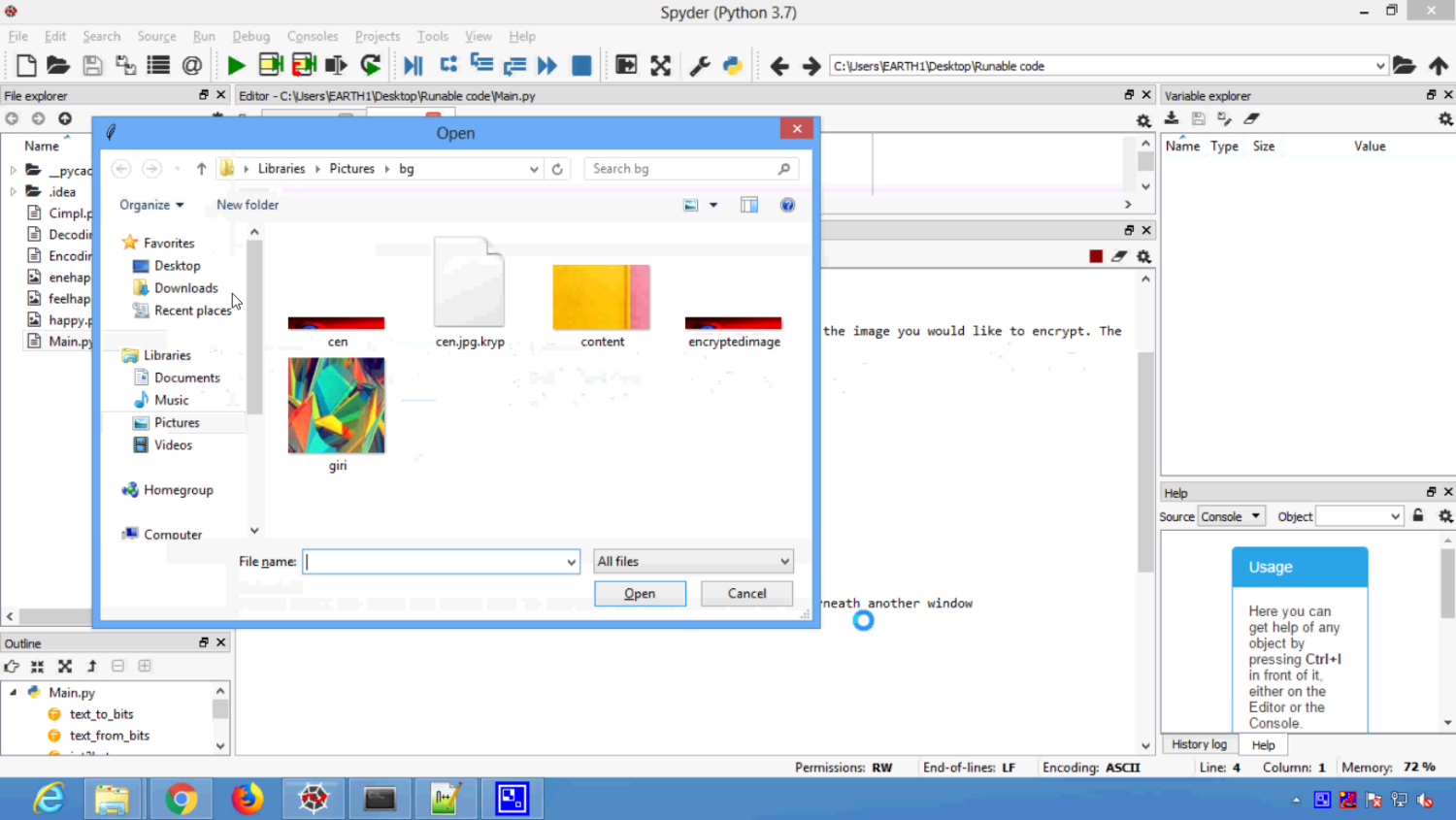Viewport: 1456px width, 820px height.
Task: Stop debugging with blue square icon
Action: pos(581,65)
